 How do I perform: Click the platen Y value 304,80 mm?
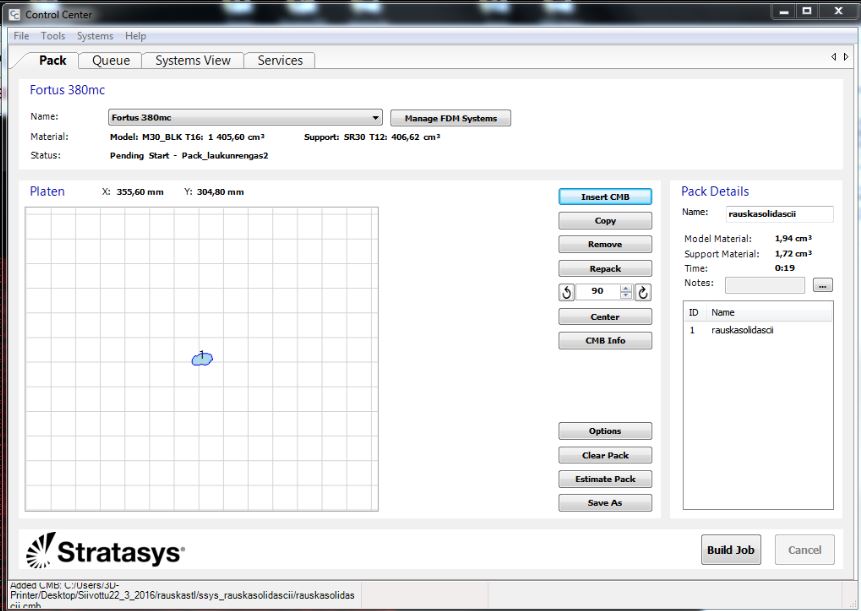220,192
